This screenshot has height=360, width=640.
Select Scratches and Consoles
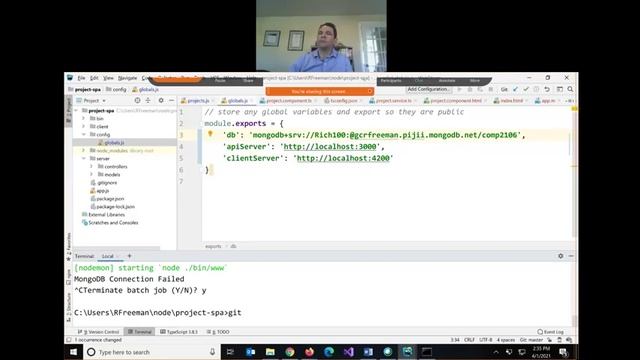113,223
